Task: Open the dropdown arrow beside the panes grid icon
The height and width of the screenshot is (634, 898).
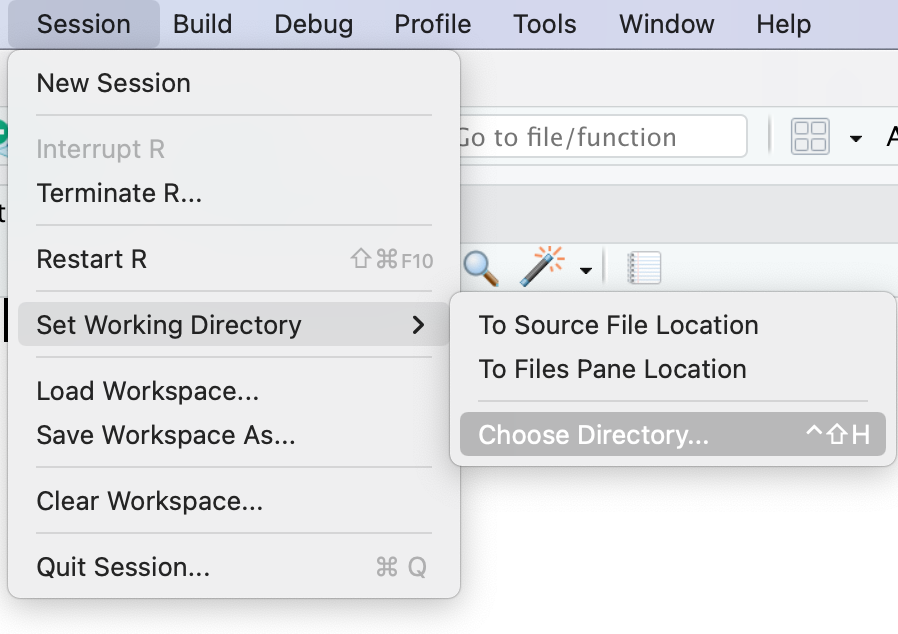Action: 855,138
